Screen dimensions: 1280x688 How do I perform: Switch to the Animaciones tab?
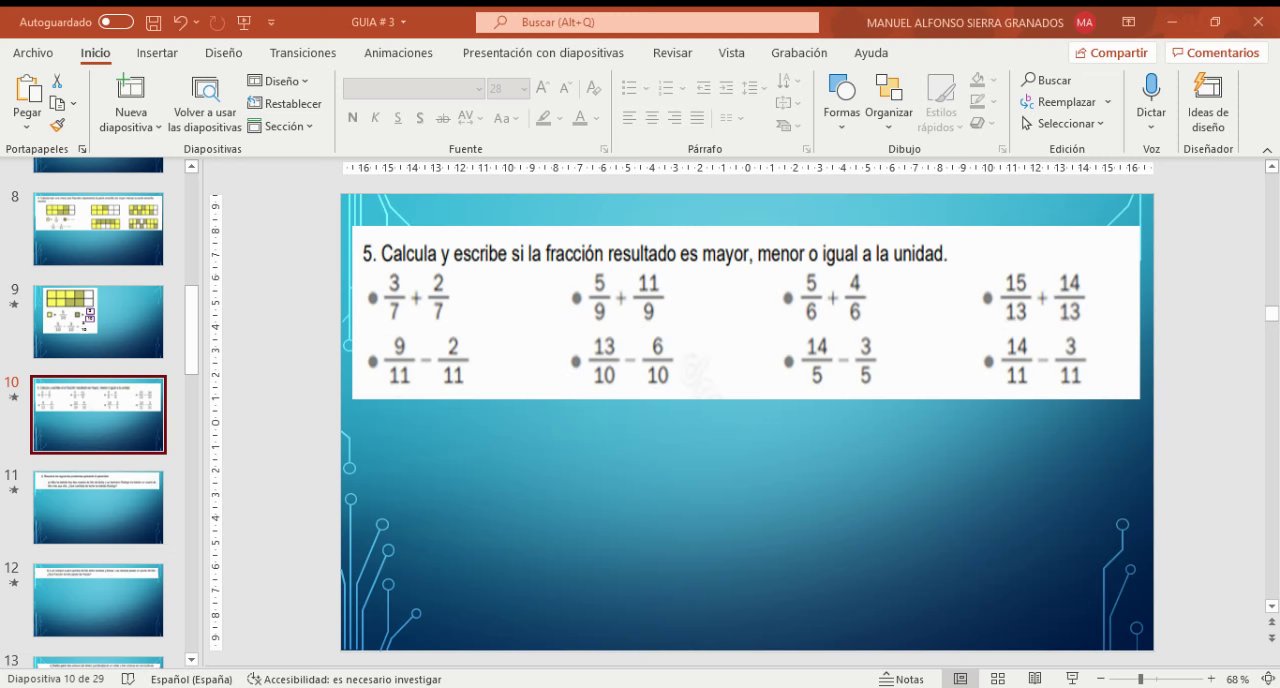coord(398,53)
